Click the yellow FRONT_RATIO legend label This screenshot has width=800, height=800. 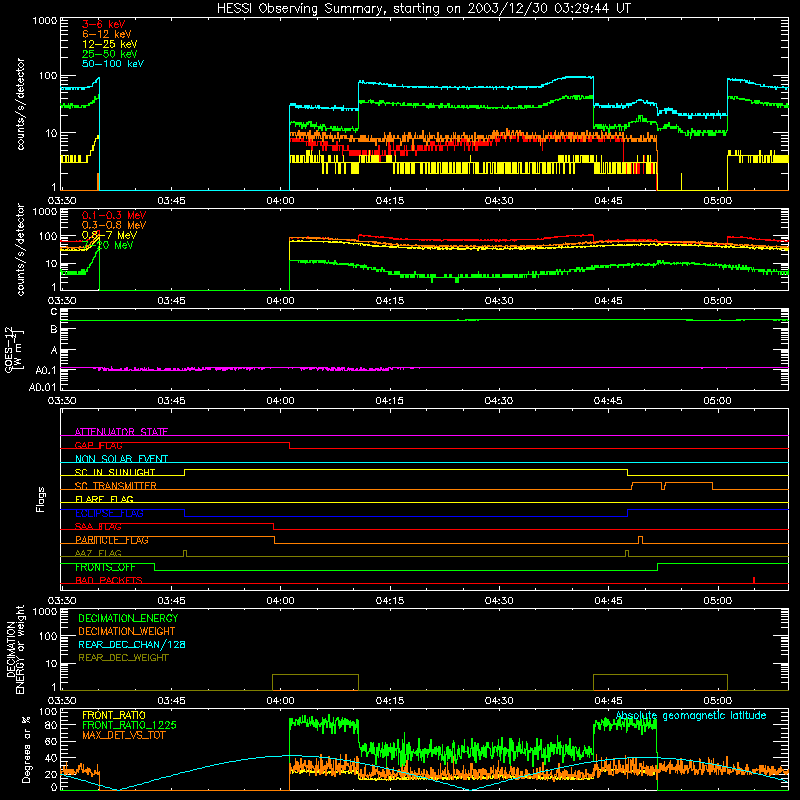pos(114,715)
